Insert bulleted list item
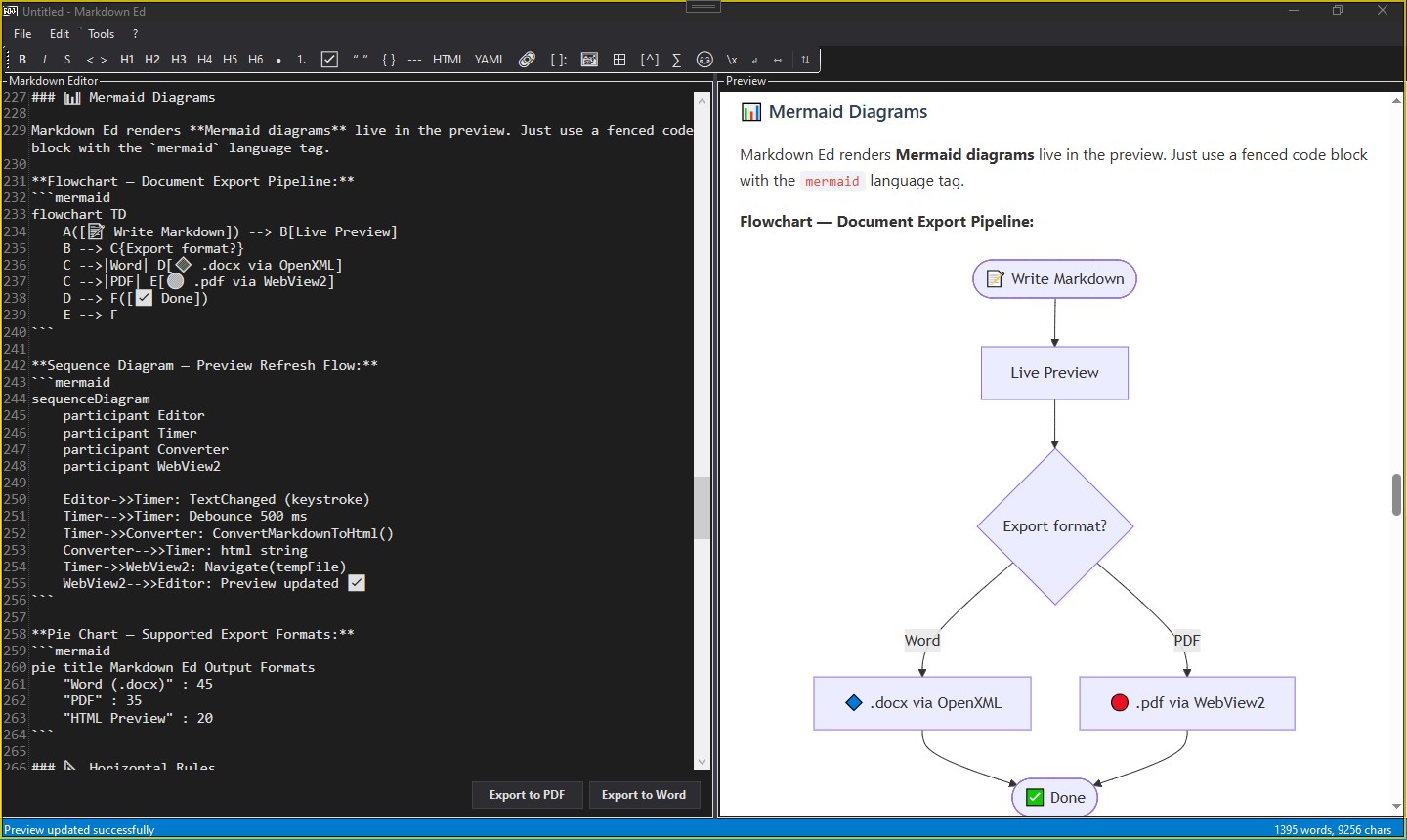 [279, 60]
